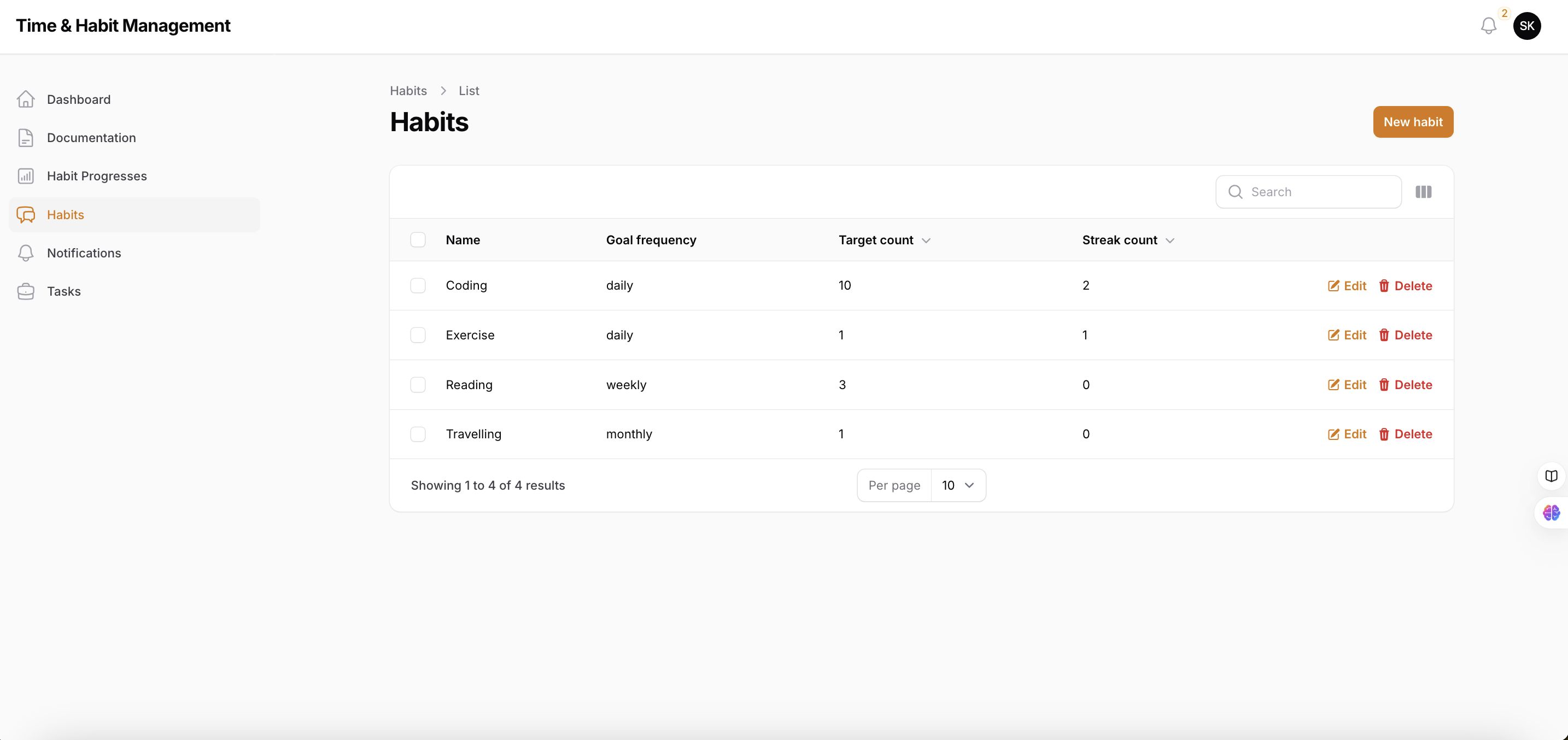1568x740 pixels.
Task: Sort by Target count column chevron
Action: pos(926,240)
